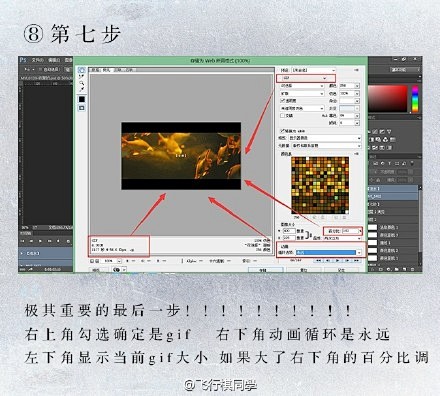This screenshot has width=440, height=396.
Task: Open the Looping Options dropdown
Action: [329, 253]
